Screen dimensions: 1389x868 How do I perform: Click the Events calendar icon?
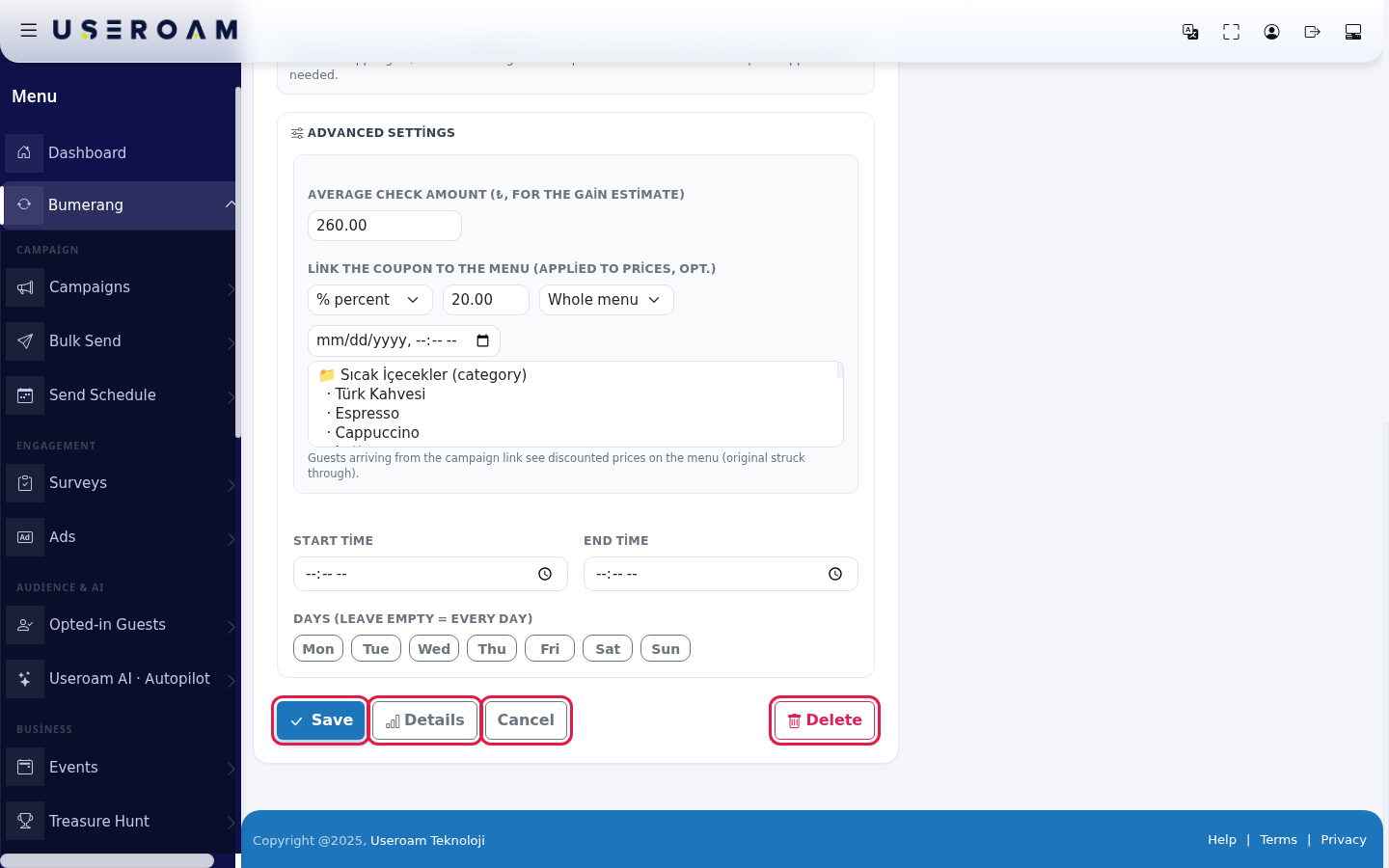[x=25, y=768]
